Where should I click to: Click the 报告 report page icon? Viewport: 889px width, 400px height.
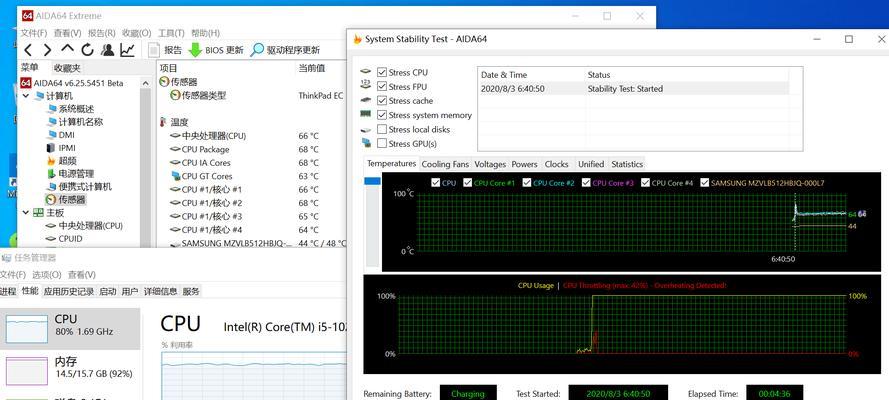154,50
